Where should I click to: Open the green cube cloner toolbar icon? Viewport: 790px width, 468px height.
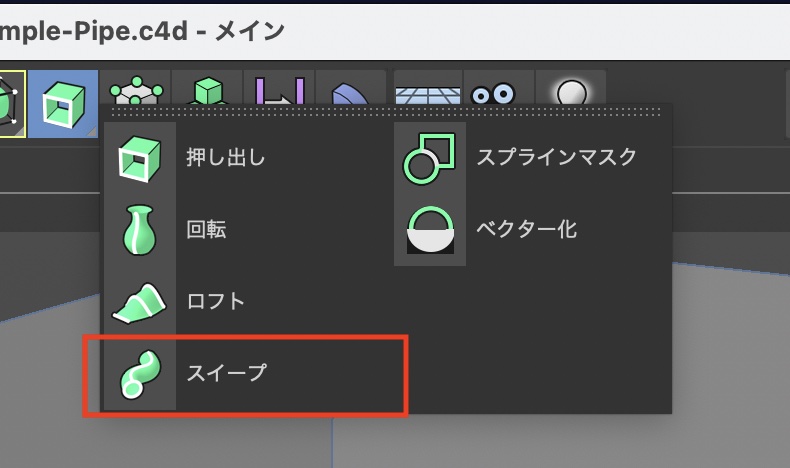tap(206, 92)
